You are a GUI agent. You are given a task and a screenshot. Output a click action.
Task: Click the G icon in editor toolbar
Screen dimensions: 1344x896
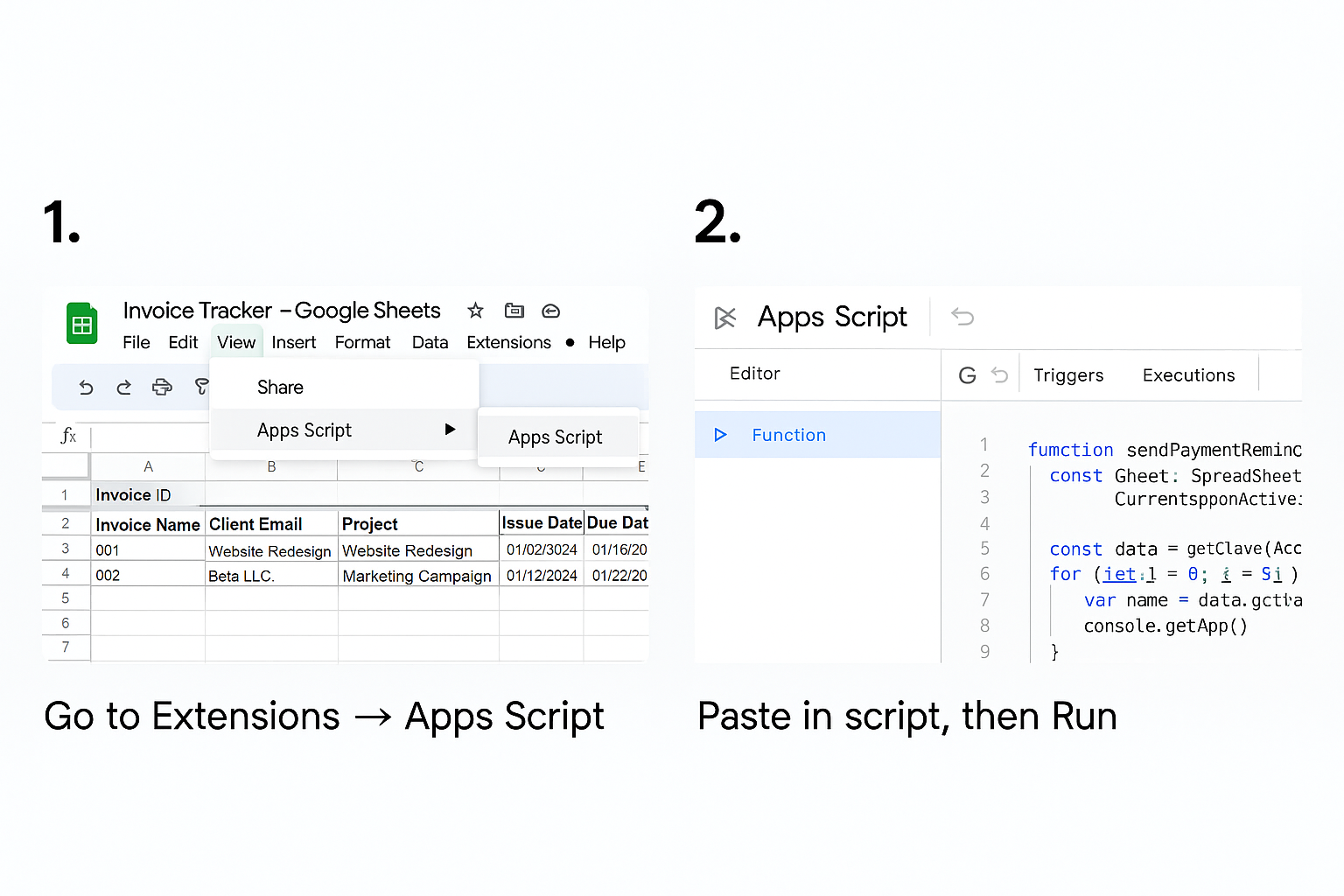click(x=967, y=375)
